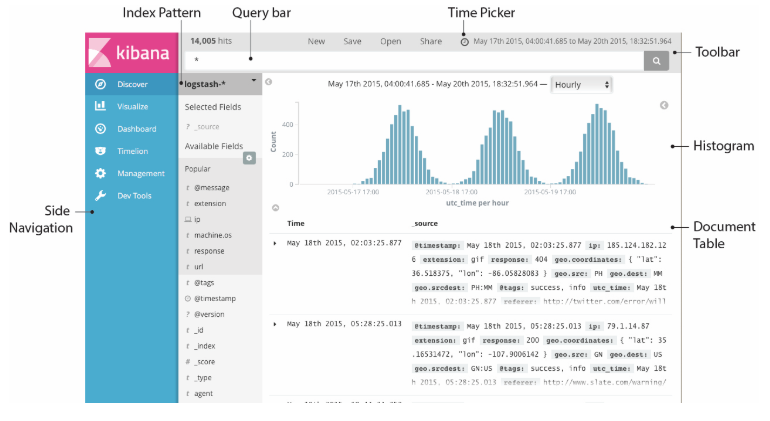Click the histogram date range heading
Image resolution: width=770 pixels, height=421 pixels.
[x=433, y=84]
